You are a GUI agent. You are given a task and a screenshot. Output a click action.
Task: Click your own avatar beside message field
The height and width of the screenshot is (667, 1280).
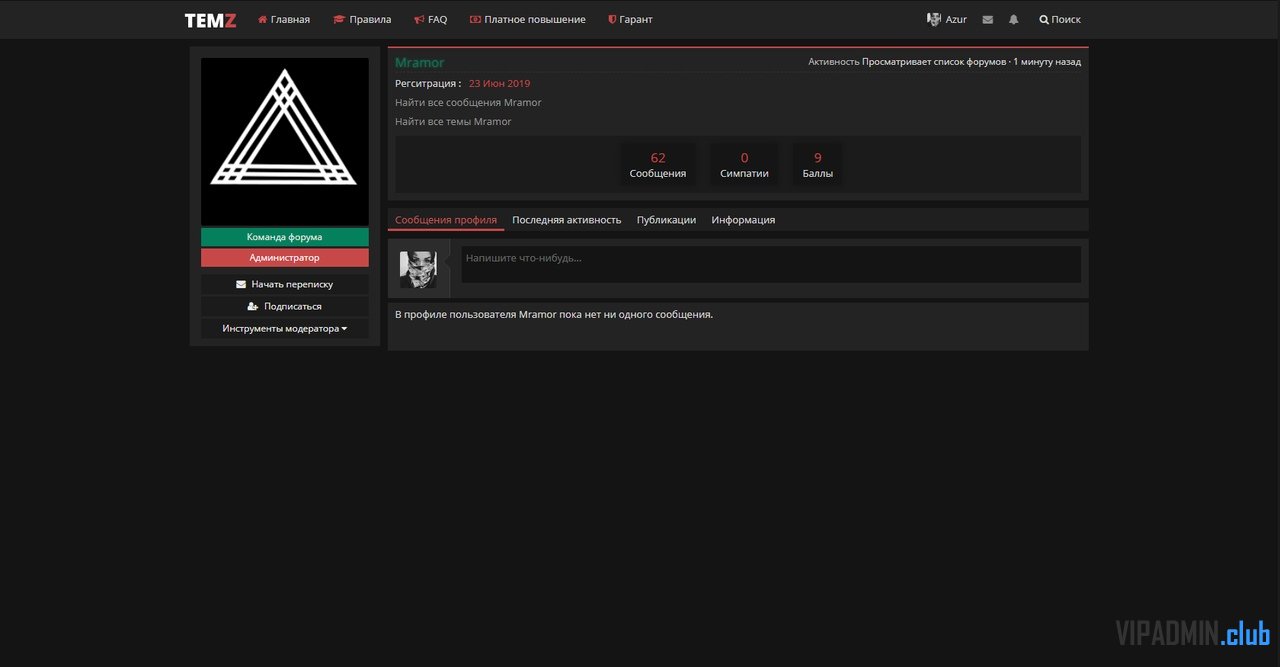pyautogui.click(x=418, y=269)
